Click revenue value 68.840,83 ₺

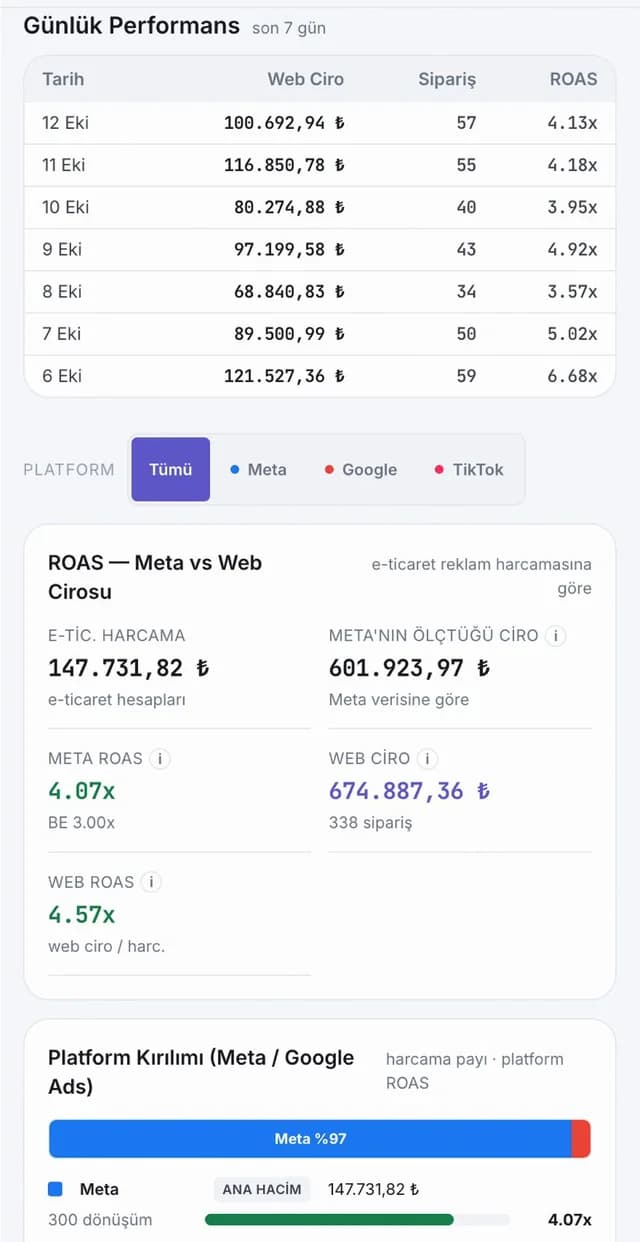290,291
